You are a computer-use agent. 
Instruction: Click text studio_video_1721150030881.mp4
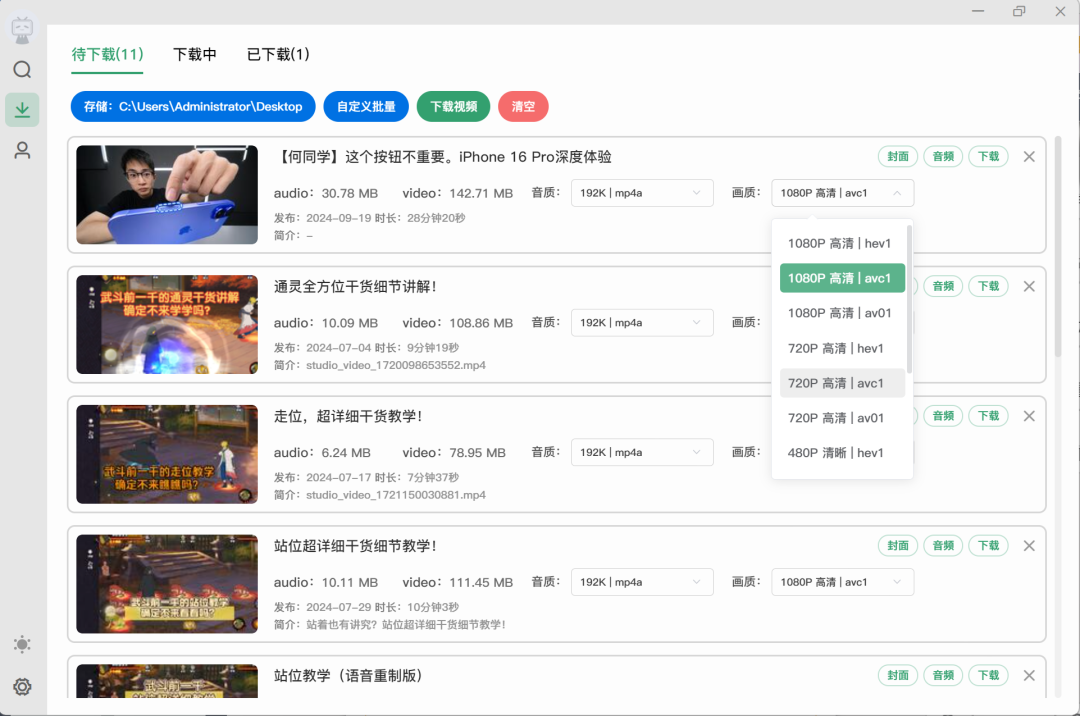point(396,495)
